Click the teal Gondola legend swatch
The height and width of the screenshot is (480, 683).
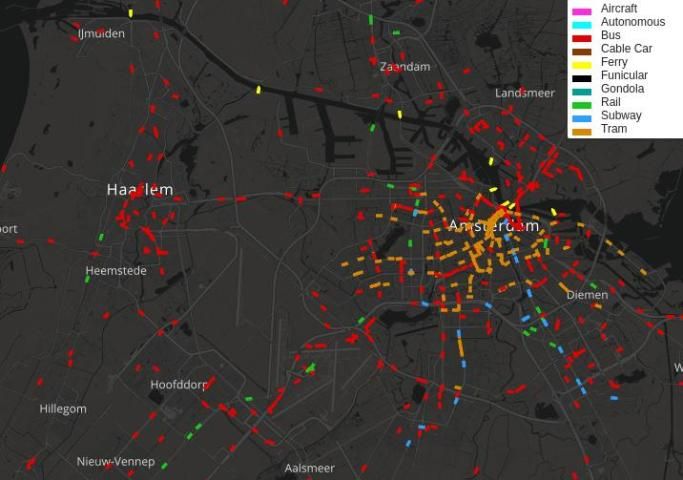pyautogui.click(x=582, y=91)
